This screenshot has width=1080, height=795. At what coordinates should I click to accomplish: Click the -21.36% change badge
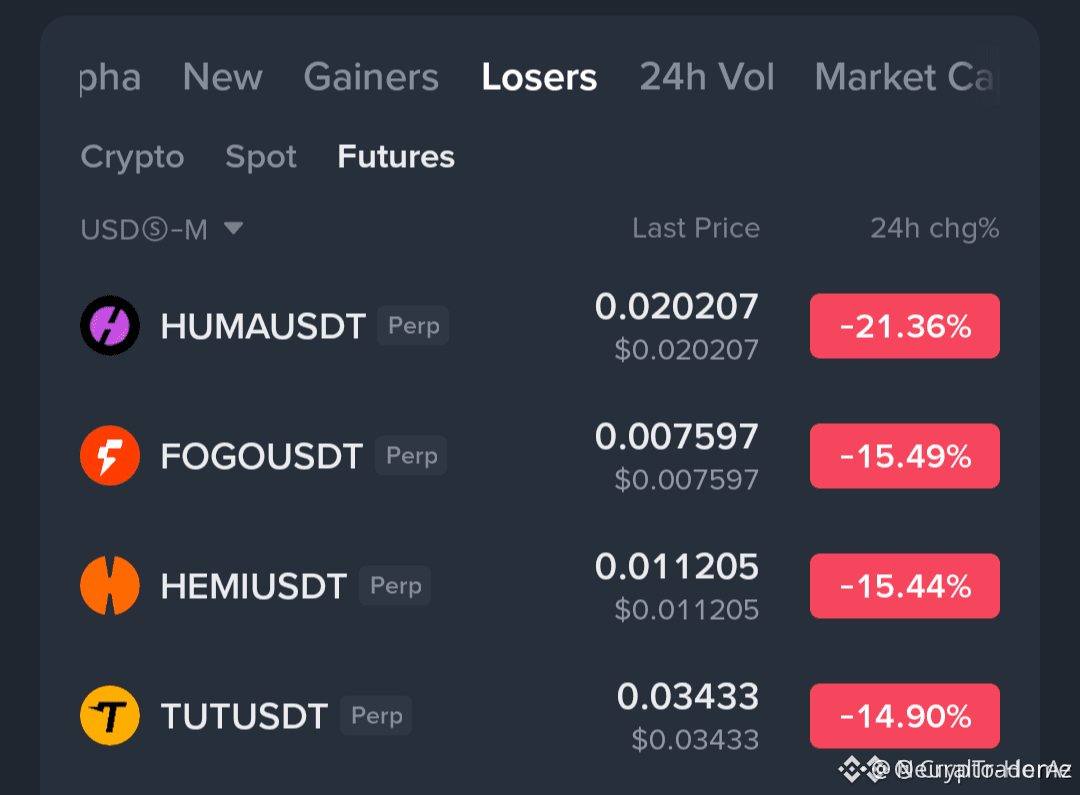click(904, 326)
